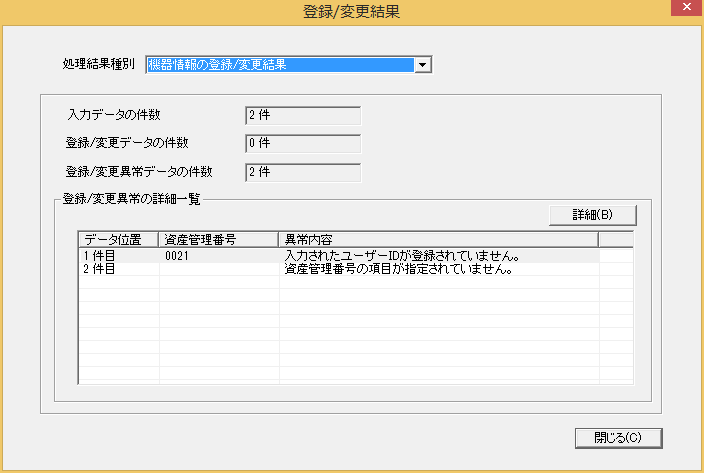Click the 登録/変更データの件数 field showing 0 件
The height and width of the screenshot is (473, 704).
tap(303, 144)
